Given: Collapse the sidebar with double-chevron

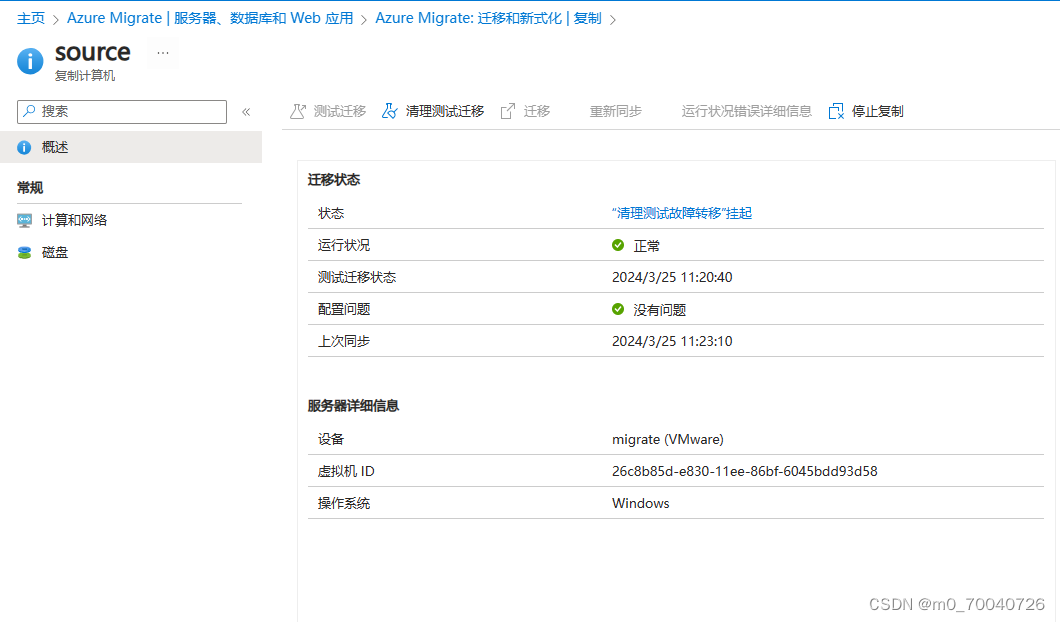Looking at the screenshot, I should click(x=246, y=112).
